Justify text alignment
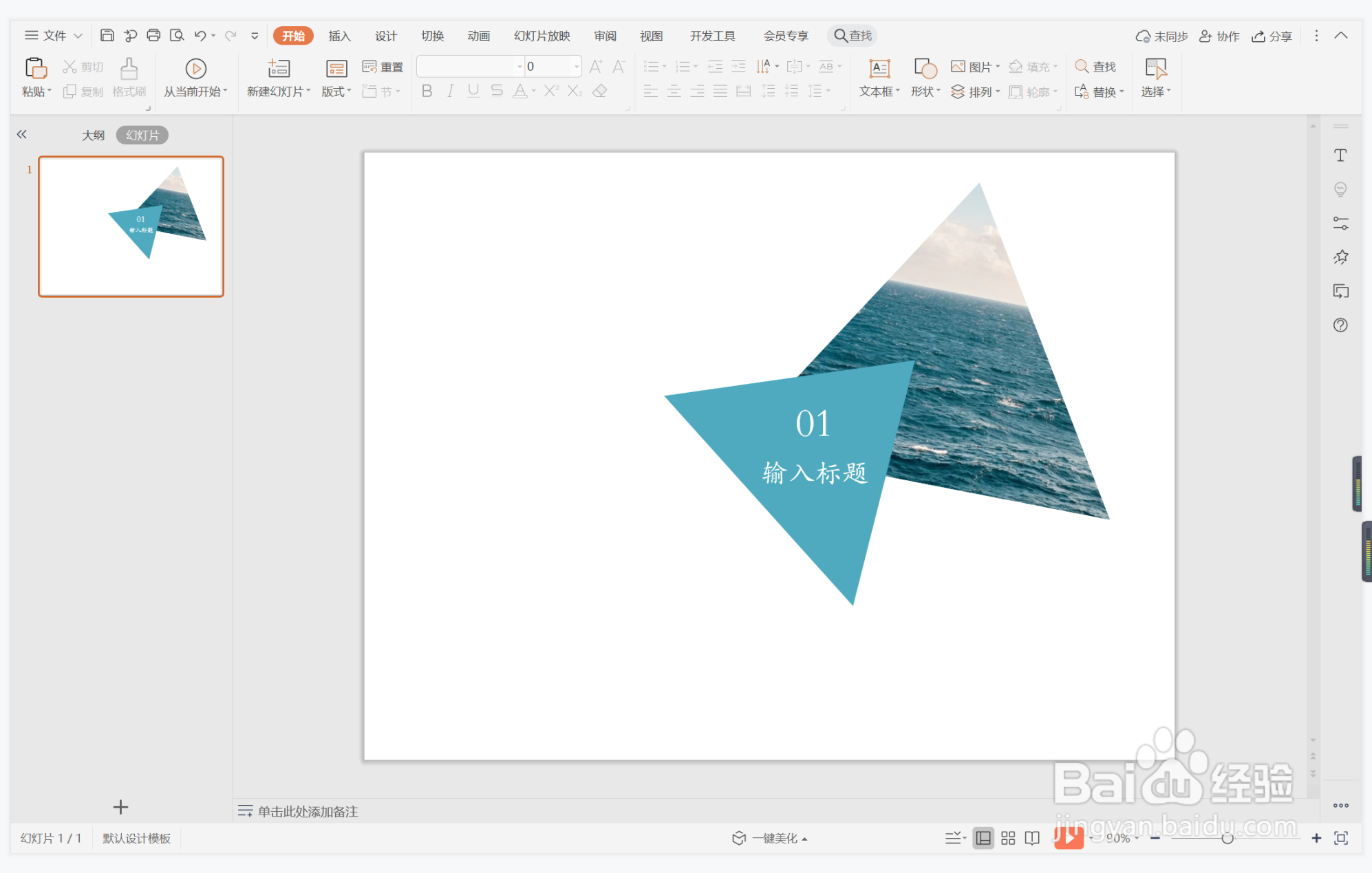The width and height of the screenshot is (1372, 873). (720, 91)
